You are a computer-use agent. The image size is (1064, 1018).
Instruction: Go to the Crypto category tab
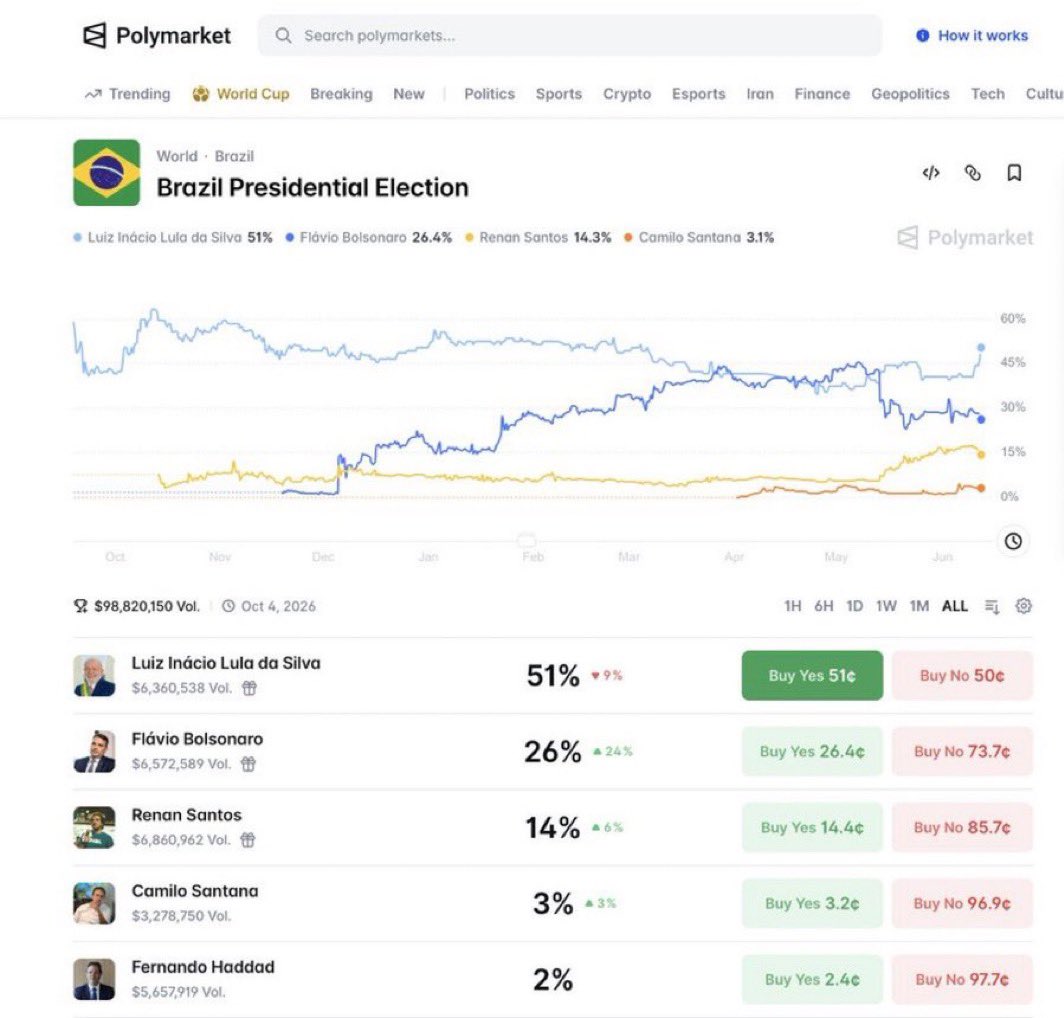[627, 94]
